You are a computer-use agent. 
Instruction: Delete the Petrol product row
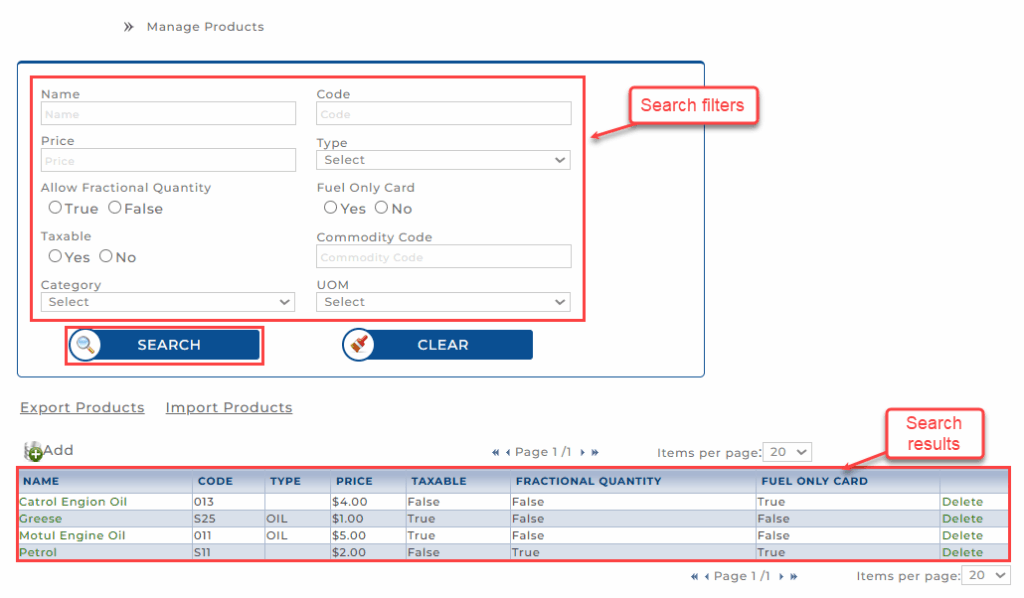click(x=962, y=552)
